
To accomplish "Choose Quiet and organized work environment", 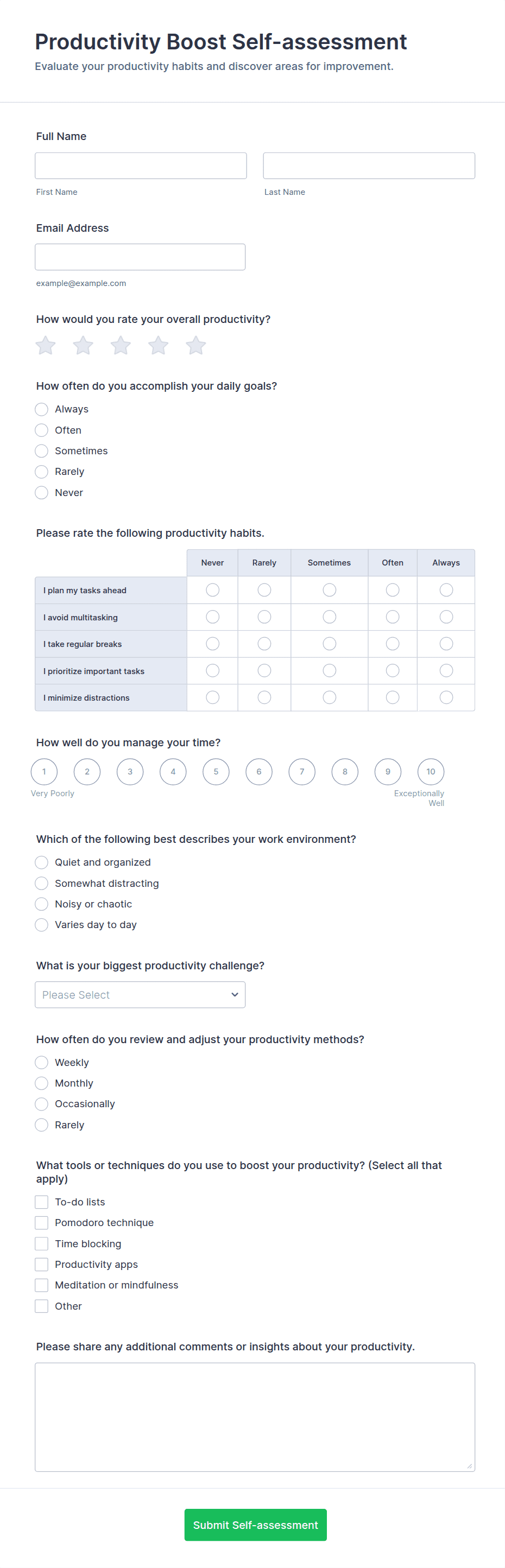I will click(x=41, y=862).
